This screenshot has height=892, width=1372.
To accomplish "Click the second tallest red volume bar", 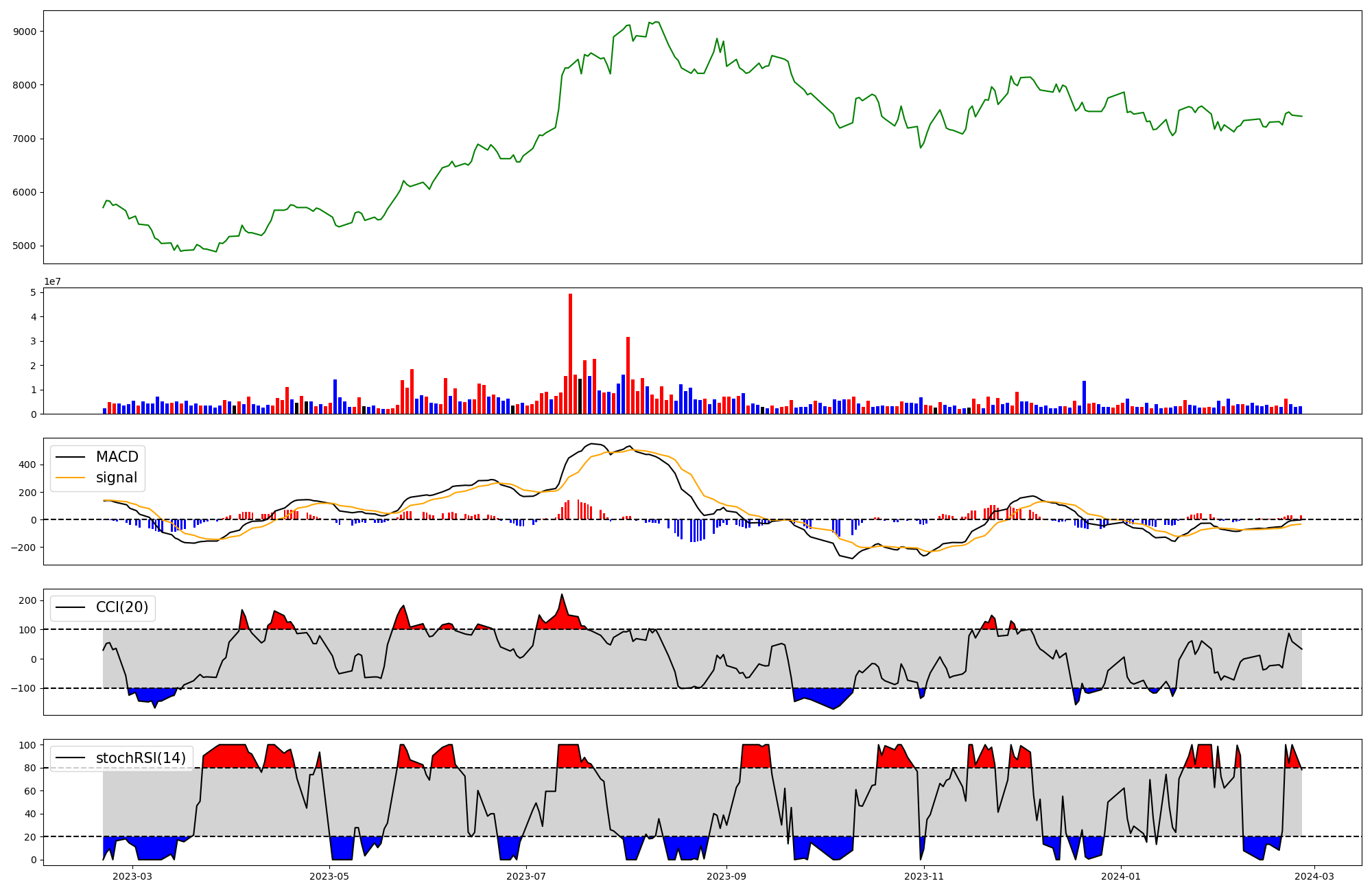I will pyautogui.click(x=628, y=375).
